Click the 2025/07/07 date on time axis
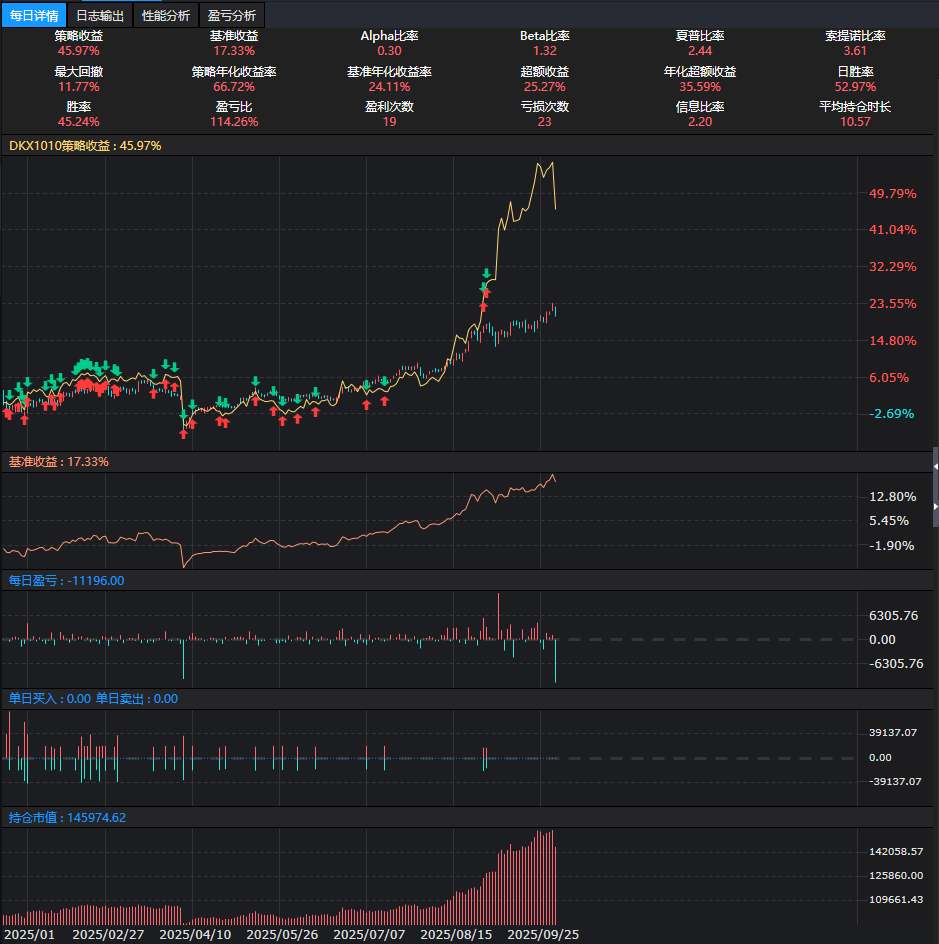The height and width of the screenshot is (944, 939). tap(370, 934)
